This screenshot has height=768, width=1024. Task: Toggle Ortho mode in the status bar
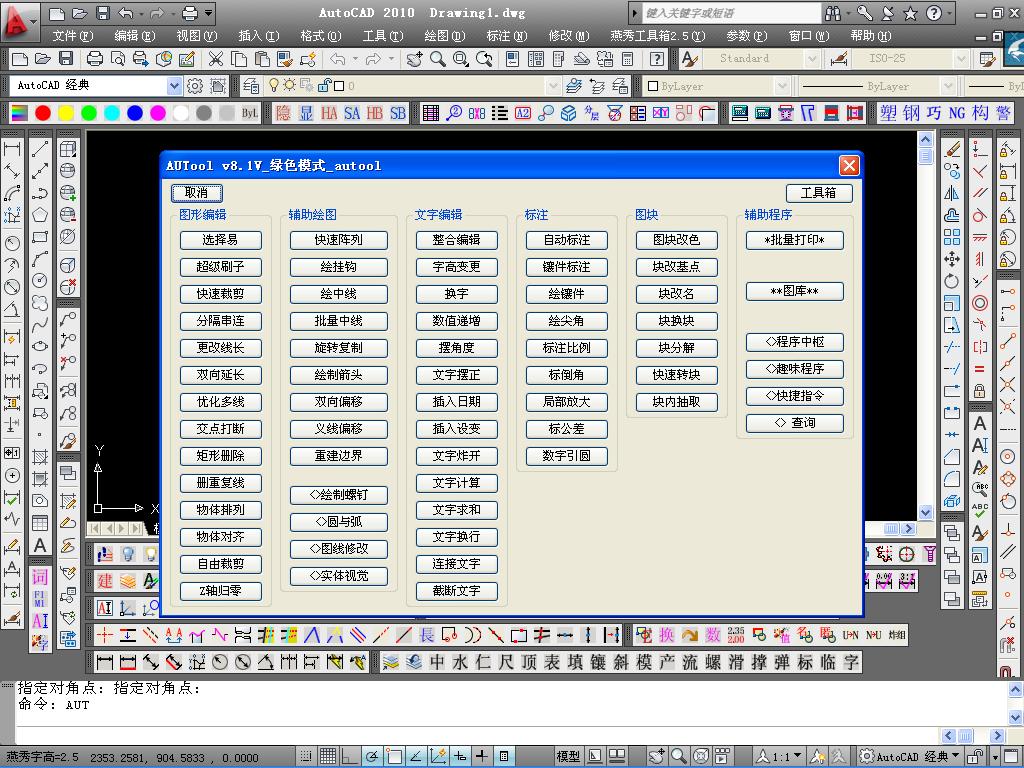[350, 756]
